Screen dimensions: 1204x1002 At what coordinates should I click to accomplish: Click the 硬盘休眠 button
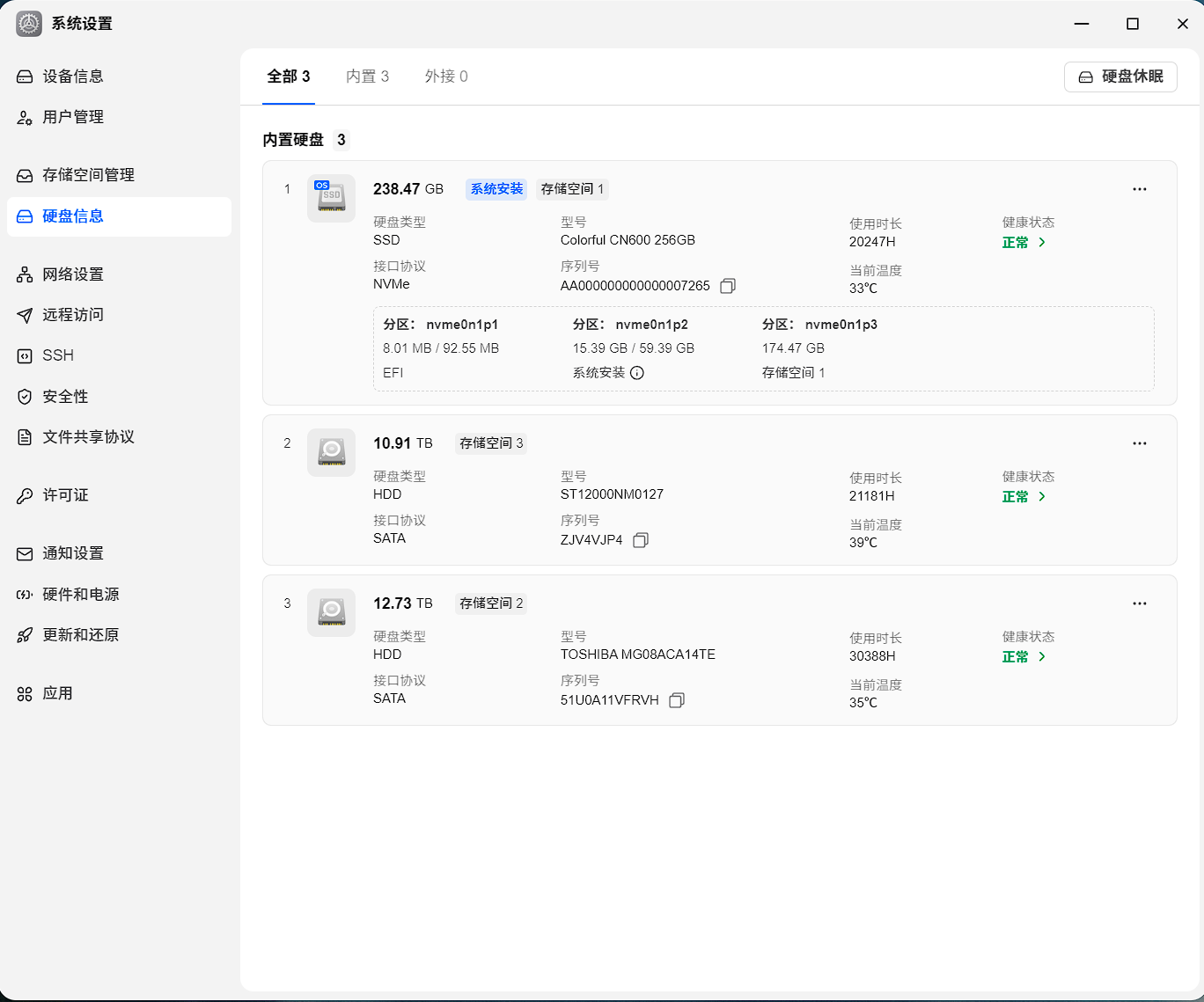pos(1120,77)
